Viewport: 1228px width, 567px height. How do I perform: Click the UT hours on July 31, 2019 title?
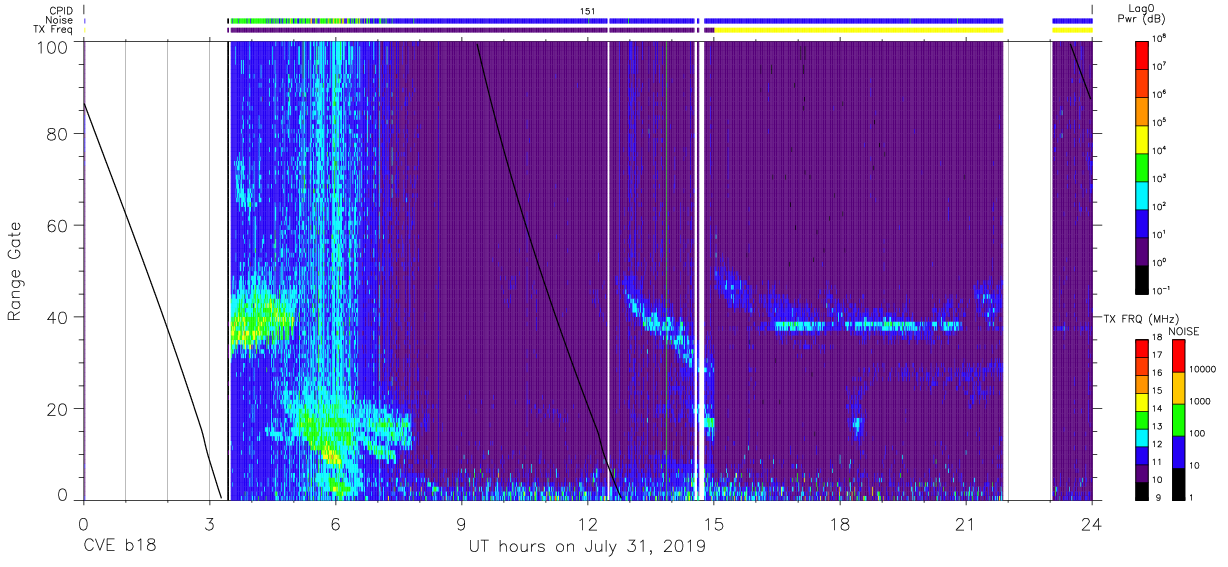(587, 547)
